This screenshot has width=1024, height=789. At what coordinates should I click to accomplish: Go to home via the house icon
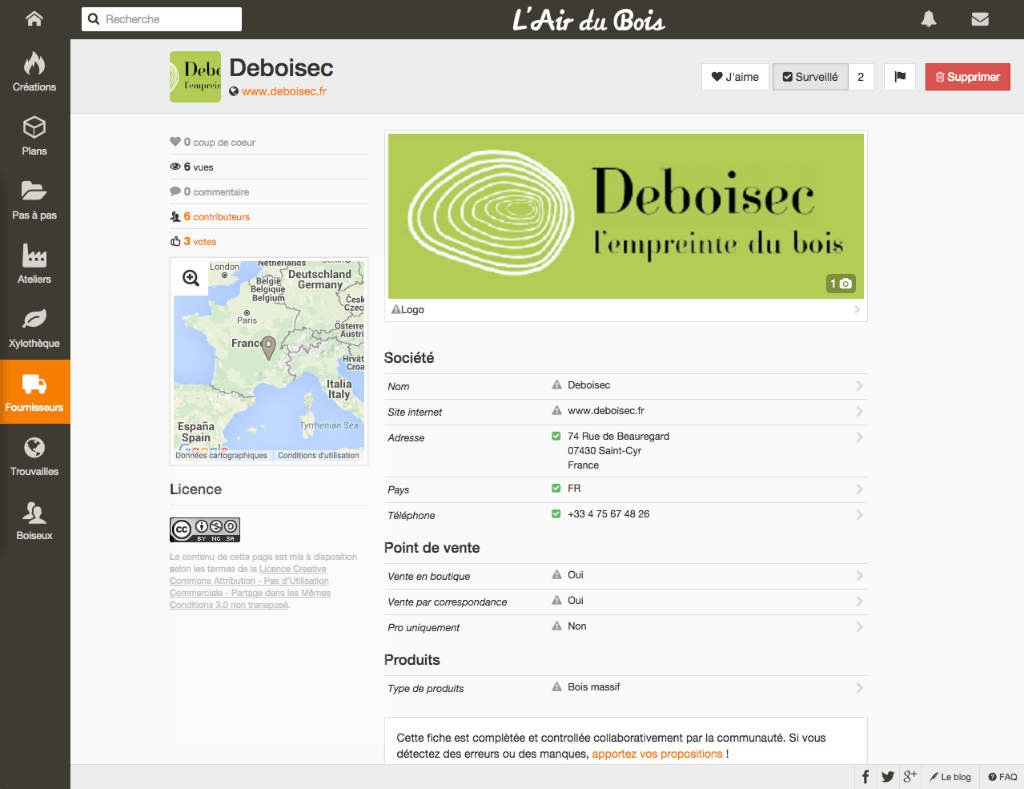pyautogui.click(x=34, y=18)
